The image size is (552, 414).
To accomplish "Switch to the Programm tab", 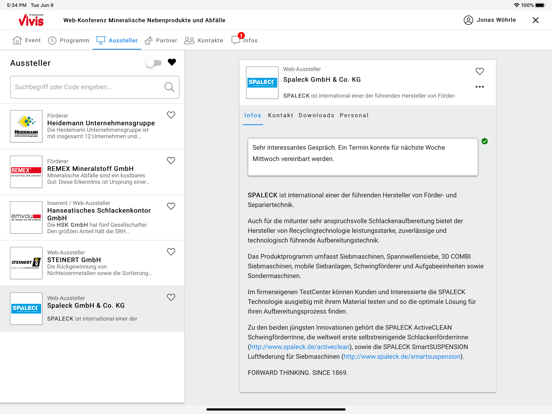I will click(69, 40).
